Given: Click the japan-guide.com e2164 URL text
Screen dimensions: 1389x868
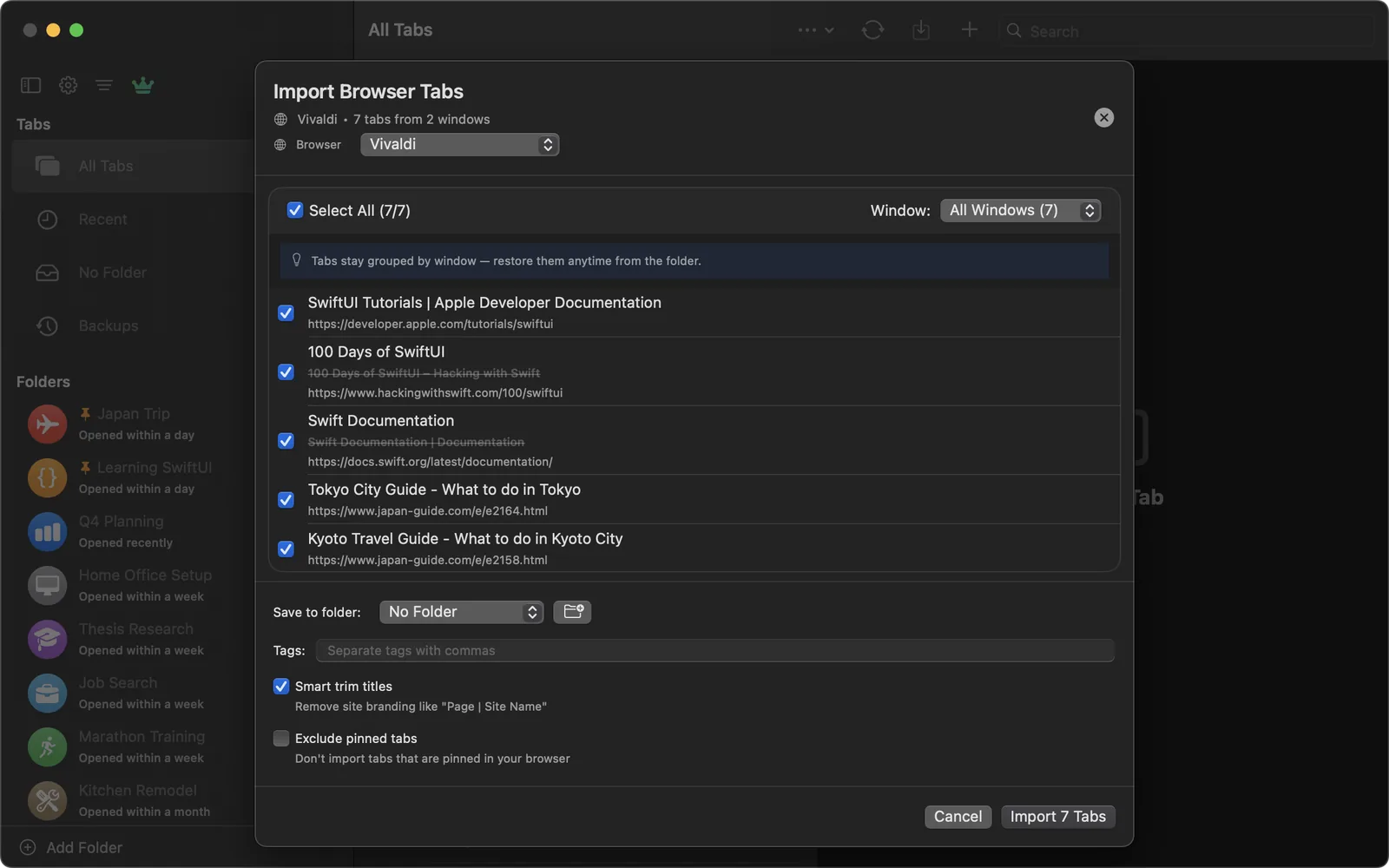Looking at the screenshot, I should click(427, 510).
